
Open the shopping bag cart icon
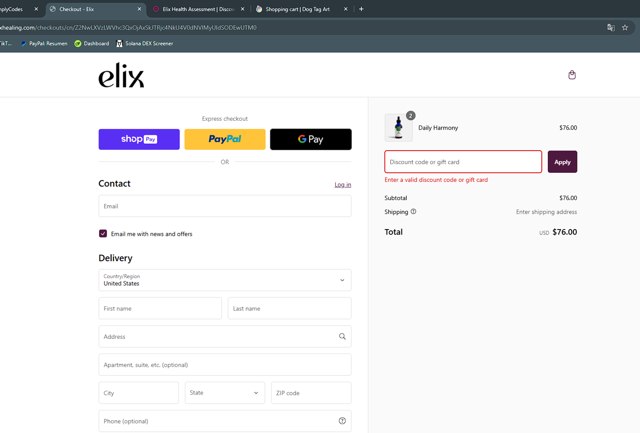pos(572,75)
